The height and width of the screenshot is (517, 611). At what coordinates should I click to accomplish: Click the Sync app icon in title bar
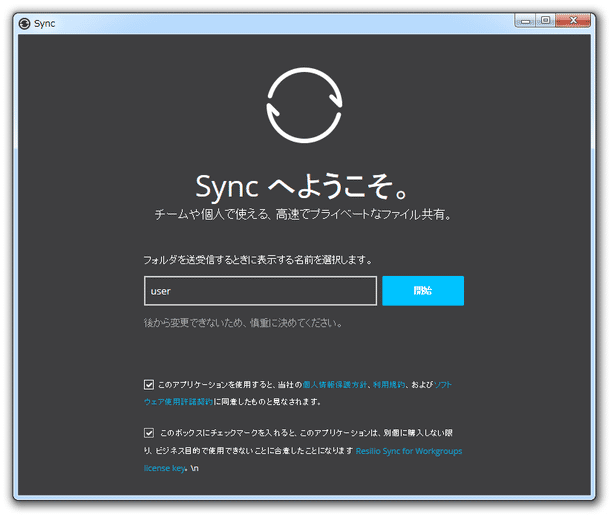point(24,24)
